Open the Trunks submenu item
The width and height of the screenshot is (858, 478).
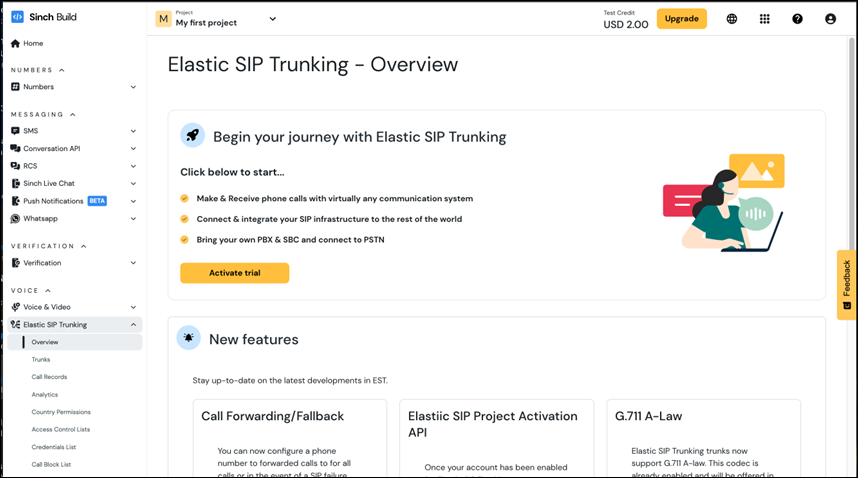(41, 360)
